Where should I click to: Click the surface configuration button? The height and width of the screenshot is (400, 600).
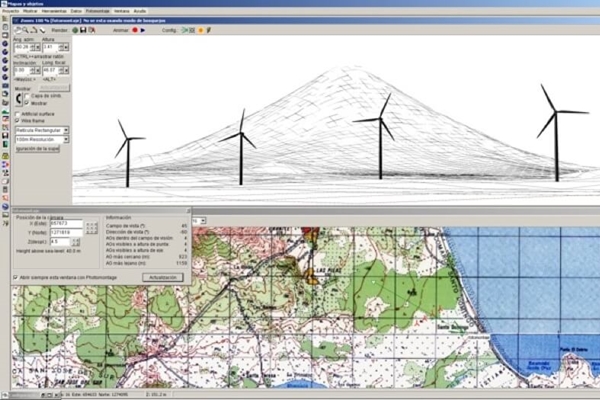[40, 148]
